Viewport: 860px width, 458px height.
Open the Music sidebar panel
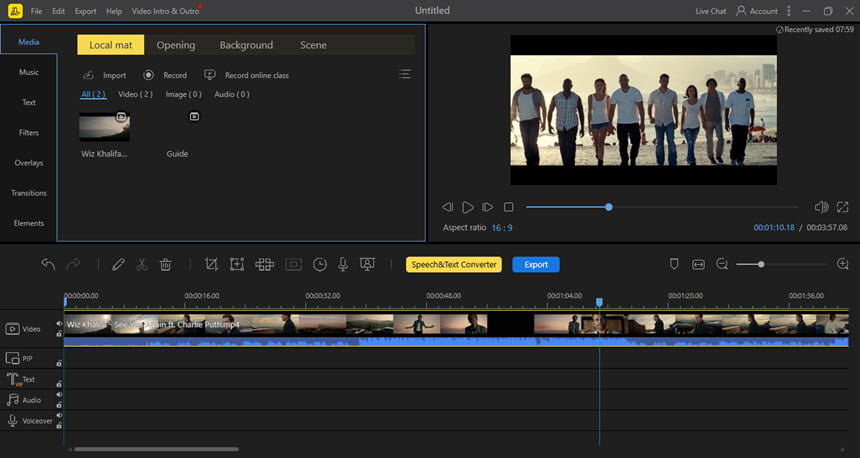(29, 72)
